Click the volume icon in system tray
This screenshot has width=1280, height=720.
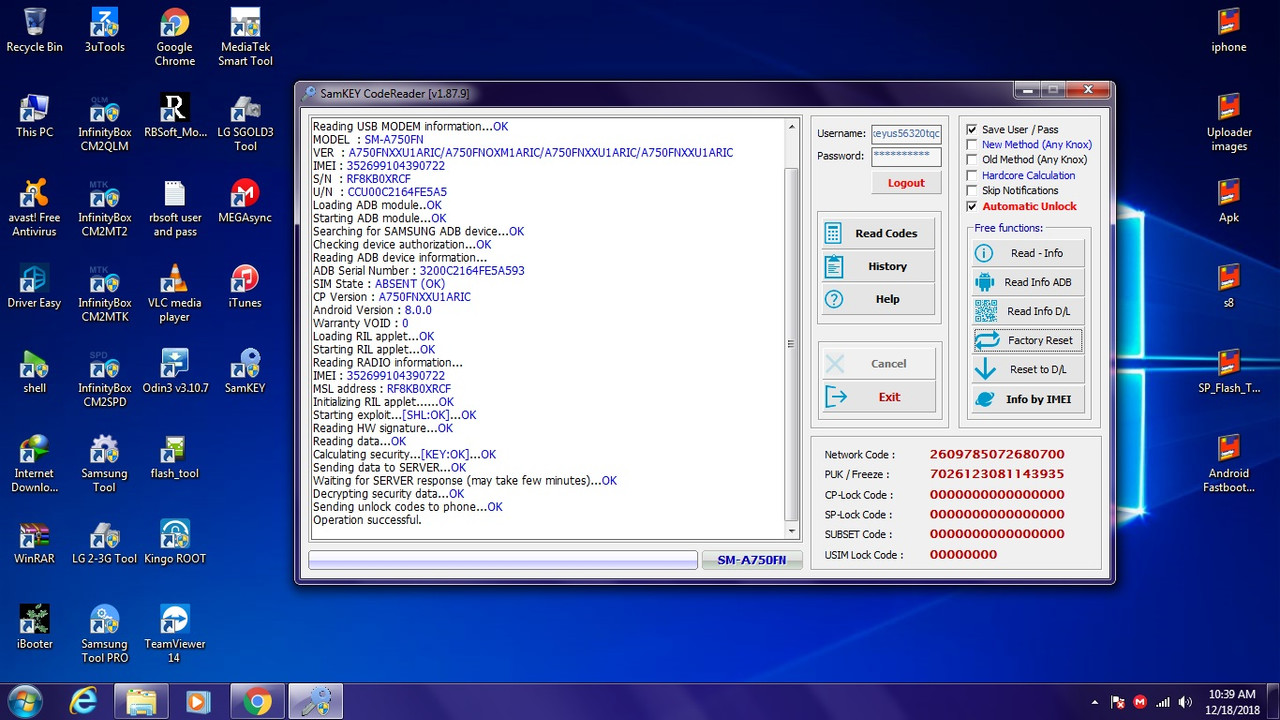point(1185,702)
